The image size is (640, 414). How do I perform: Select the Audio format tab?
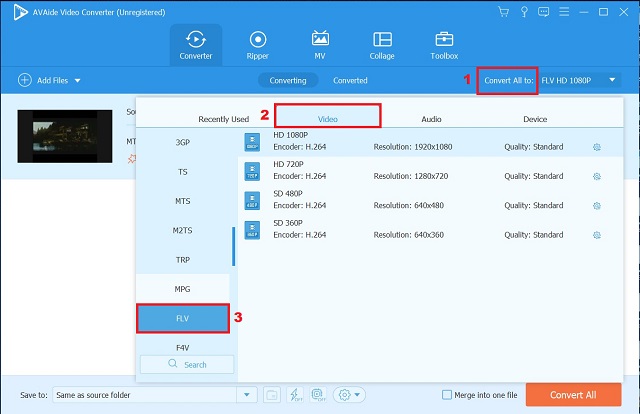click(x=431, y=119)
